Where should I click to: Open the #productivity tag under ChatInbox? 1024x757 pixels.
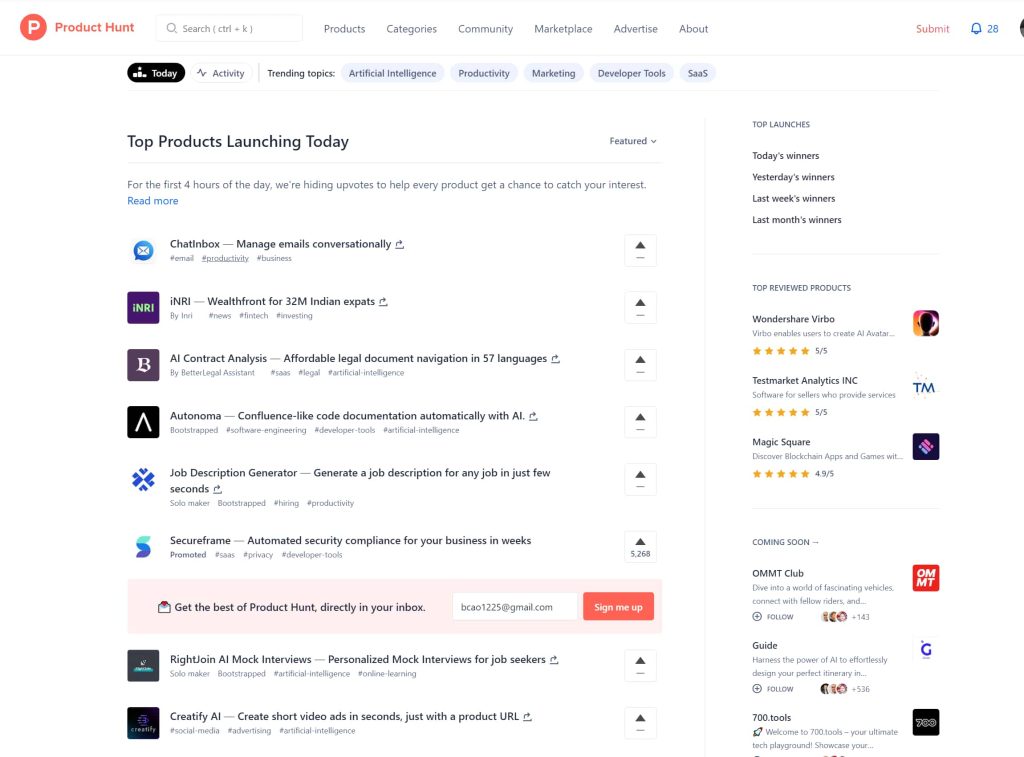(x=225, y=259)
